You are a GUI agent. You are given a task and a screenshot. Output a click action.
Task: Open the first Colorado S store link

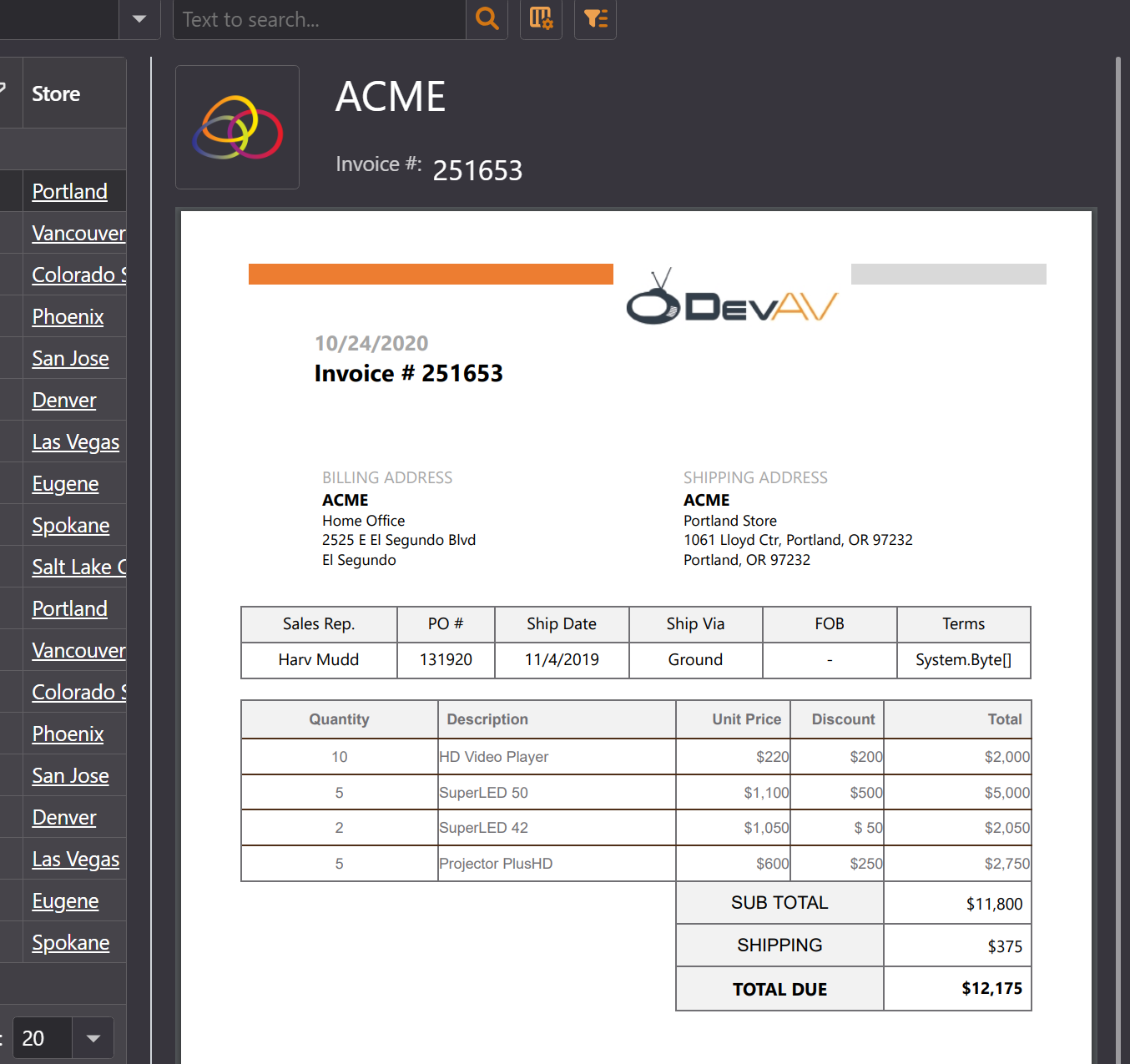(x=78, y=275)
